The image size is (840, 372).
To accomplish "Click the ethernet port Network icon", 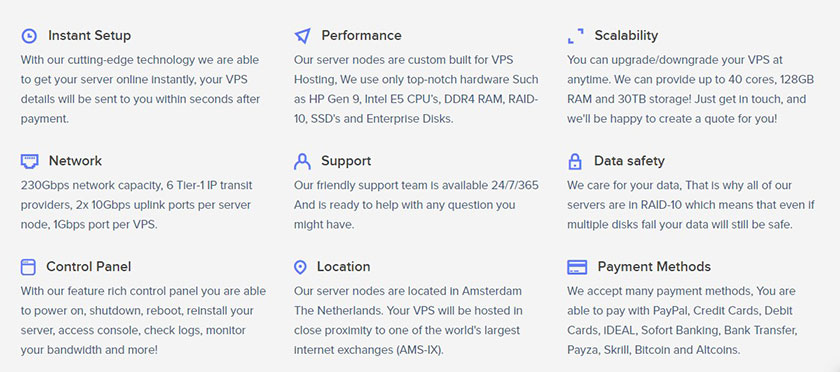I will (29, 161).
